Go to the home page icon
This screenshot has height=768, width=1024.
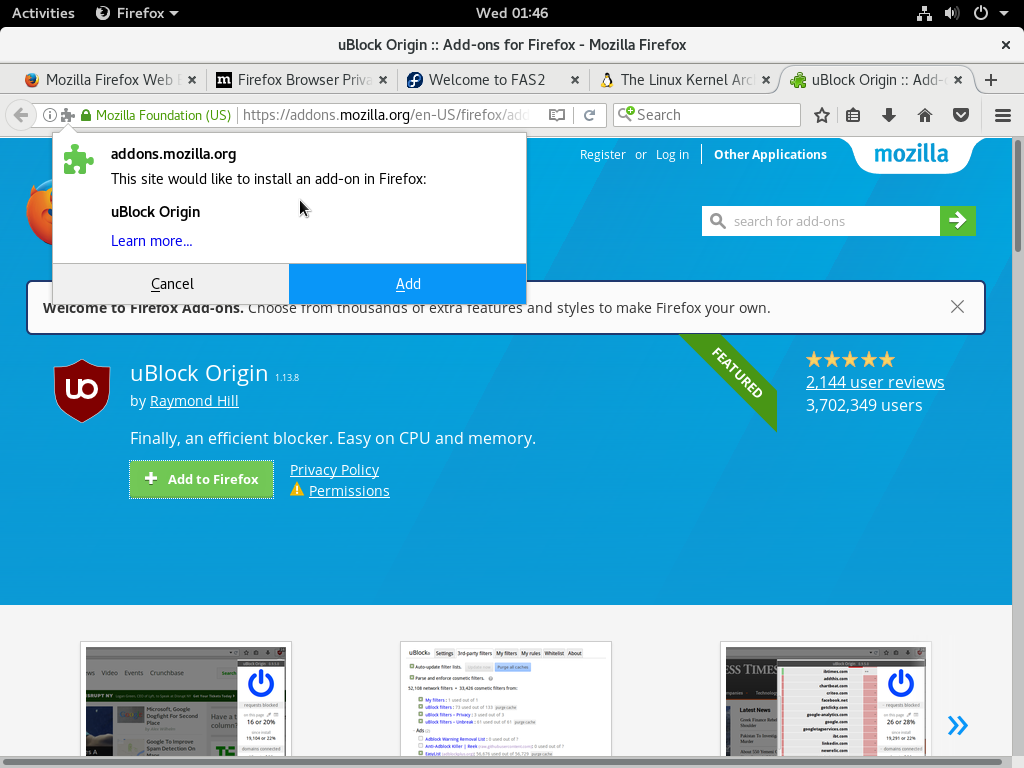925,116
